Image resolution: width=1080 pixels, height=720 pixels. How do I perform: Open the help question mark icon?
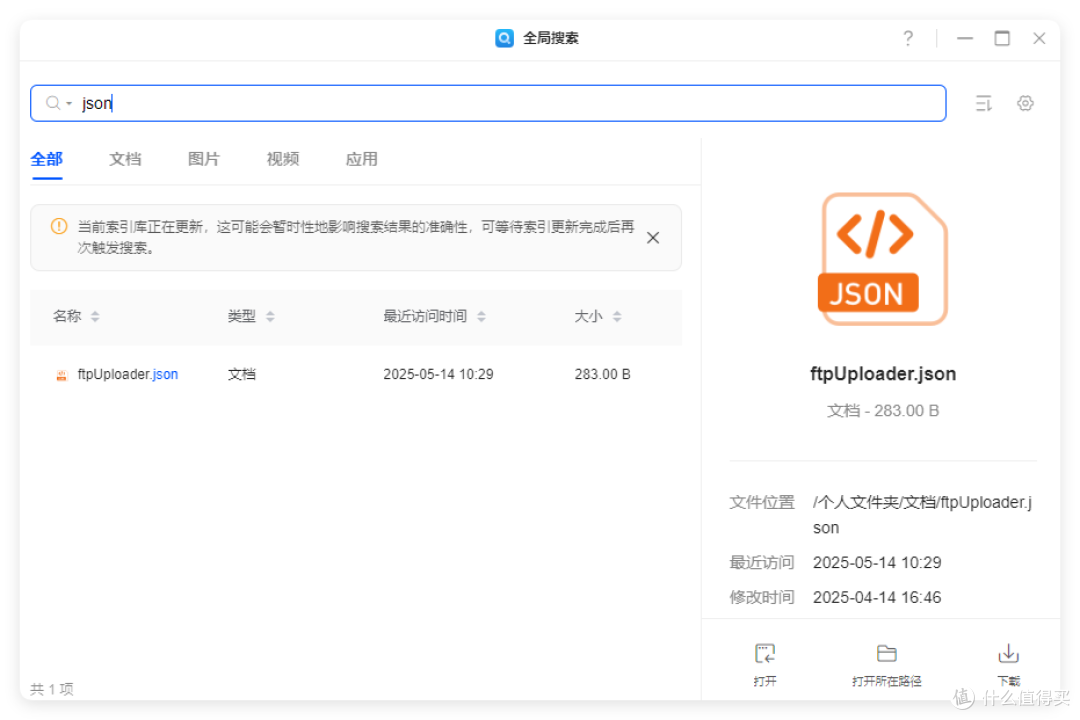tap(908, 38)
